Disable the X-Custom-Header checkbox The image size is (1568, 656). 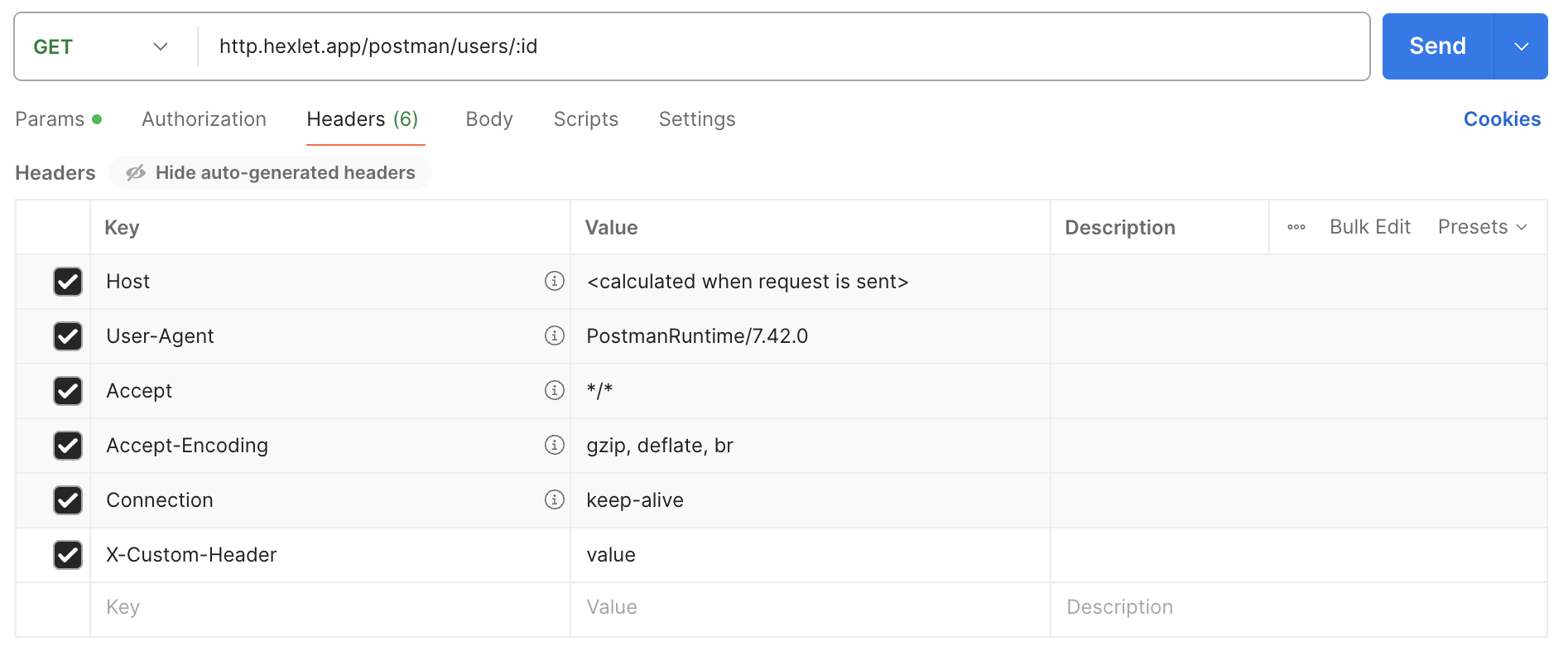pyautogui.click(x=68, y=555)
